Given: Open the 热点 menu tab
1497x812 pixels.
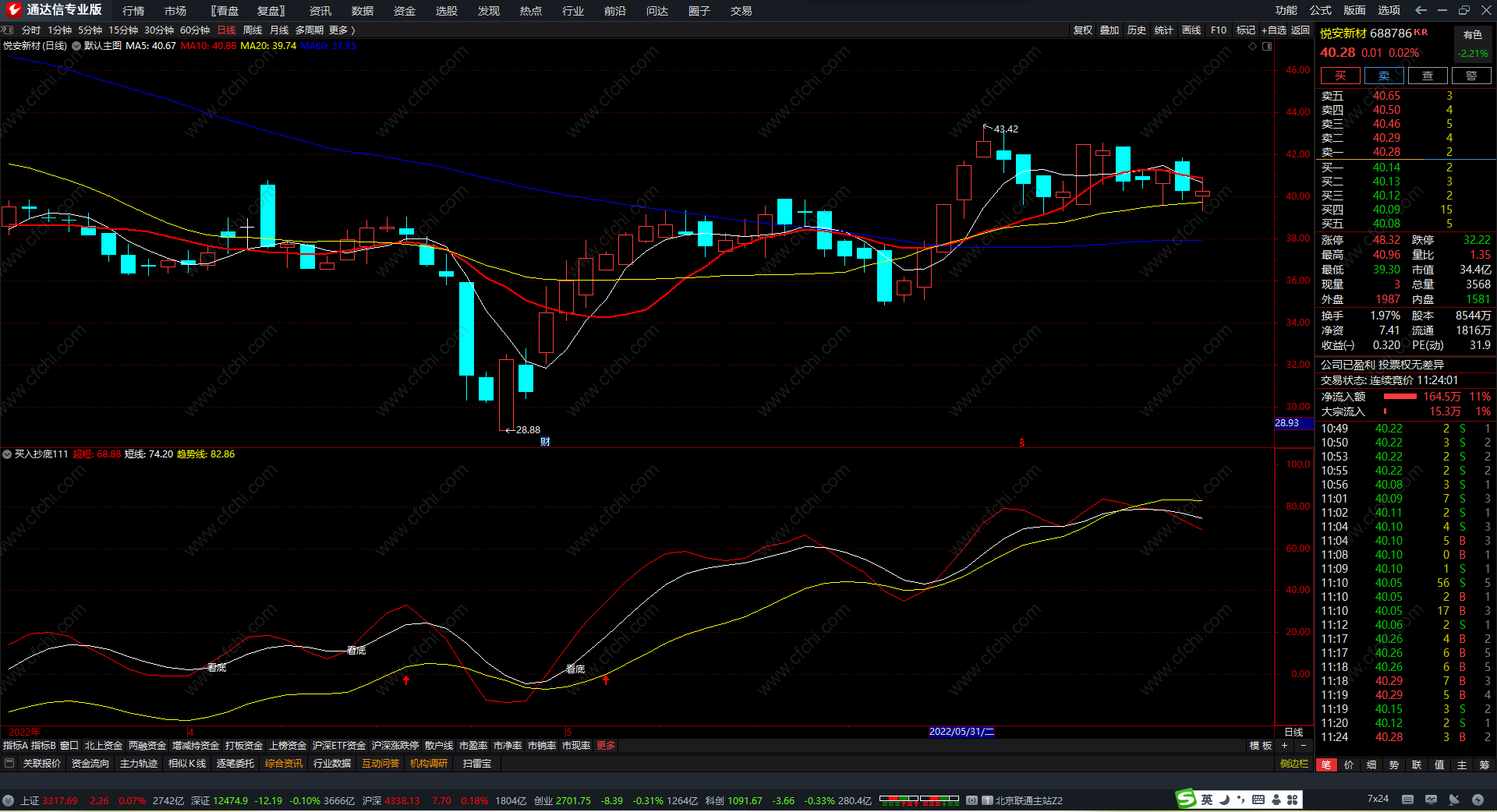Looking at the screenshot, I should tap(531, 11).
